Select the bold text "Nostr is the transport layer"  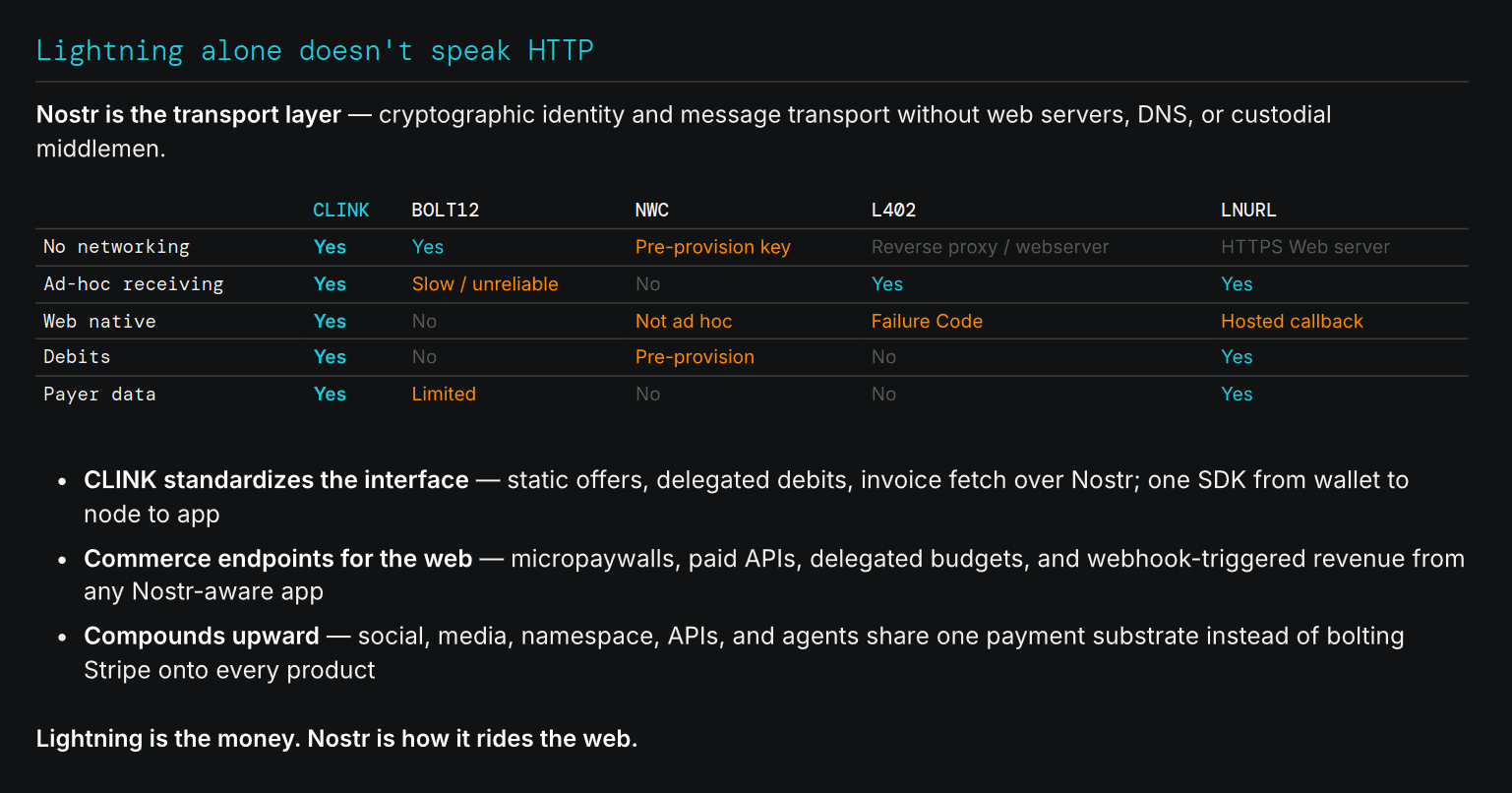[189, 115]
